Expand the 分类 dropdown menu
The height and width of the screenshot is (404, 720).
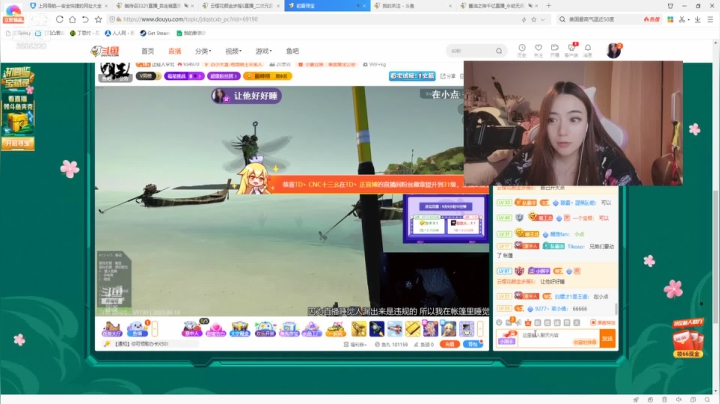[203, 51]
